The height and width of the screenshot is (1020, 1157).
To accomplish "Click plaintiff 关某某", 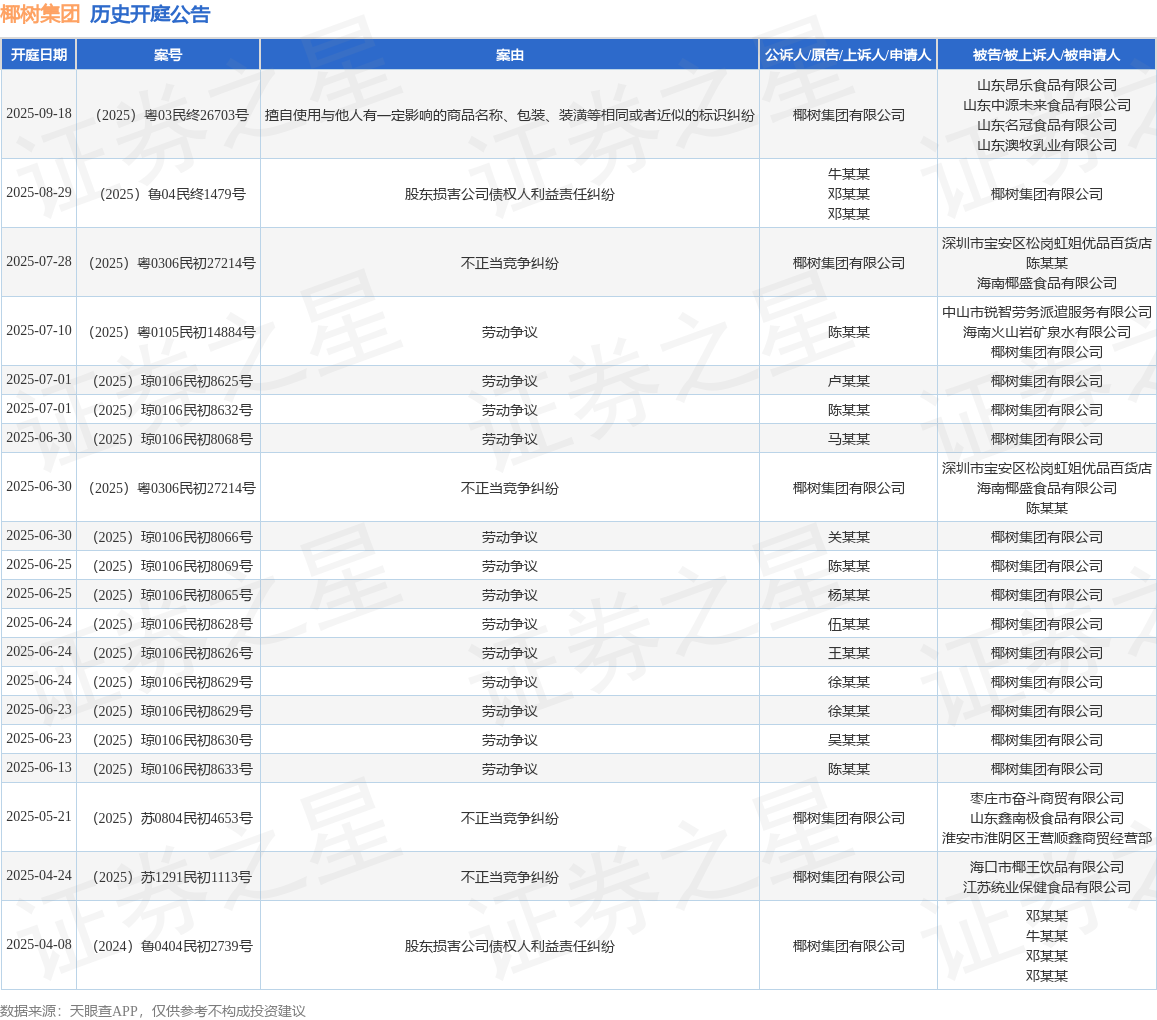I will point(849,537).
